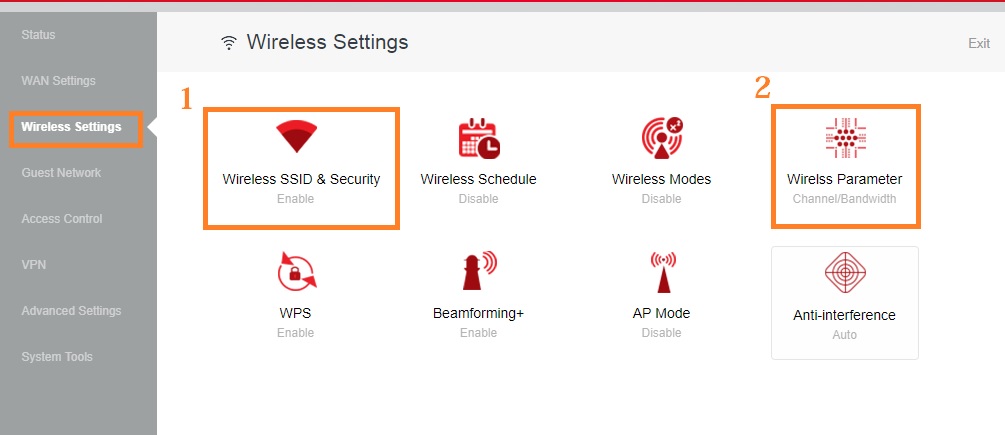Open Guest Network in the sidebar

(61, 173)
